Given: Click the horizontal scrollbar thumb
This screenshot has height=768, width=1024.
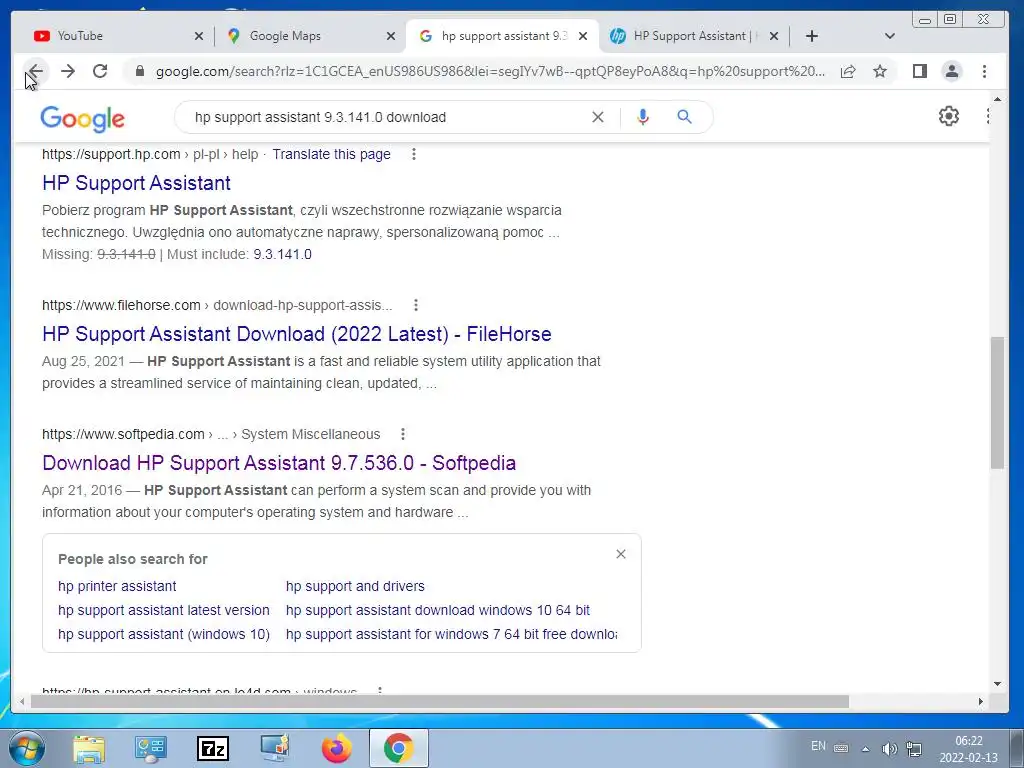Looking at the screenshot, I should click(440, 701).
